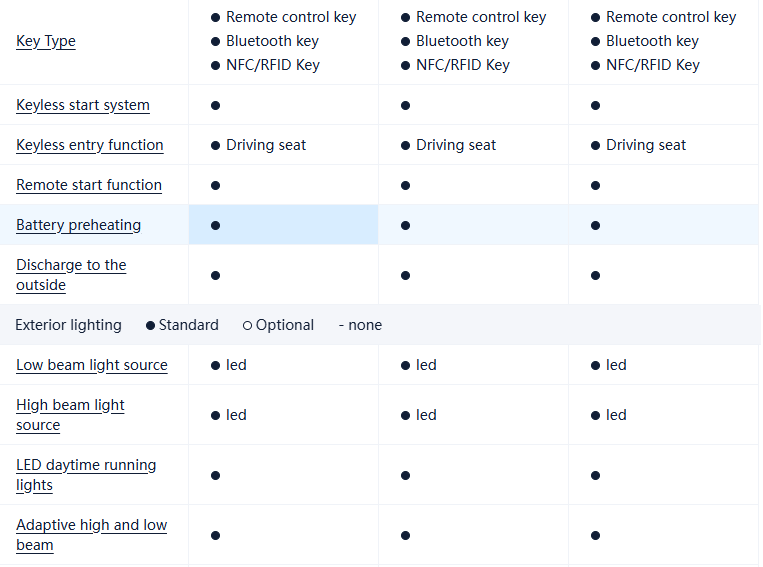Viewport: 763px width, 567px height.
Task: Click the second column's Adaptive high and low beam dot
Action: point(405,535)
